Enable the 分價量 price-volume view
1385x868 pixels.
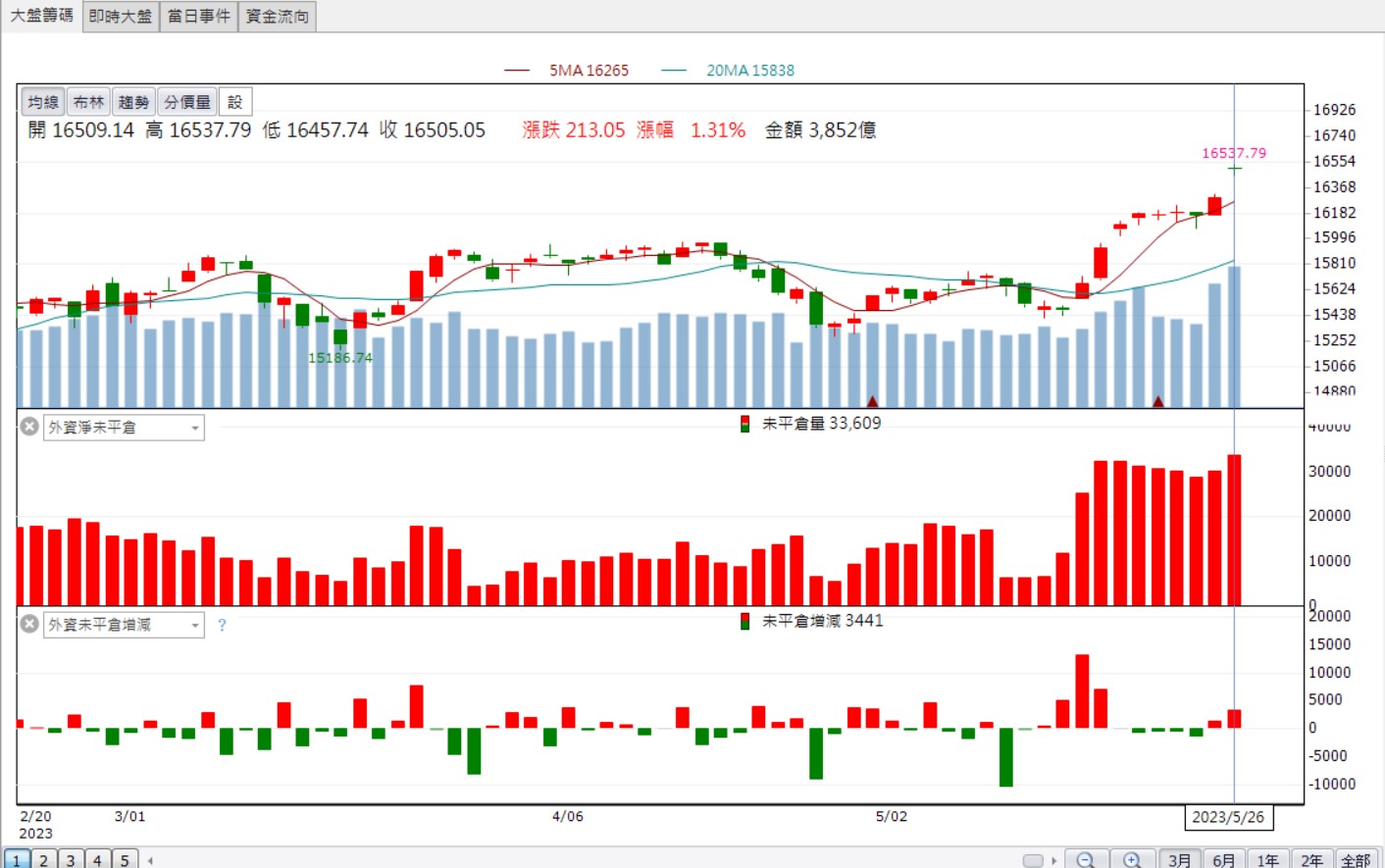coord(187,102)
